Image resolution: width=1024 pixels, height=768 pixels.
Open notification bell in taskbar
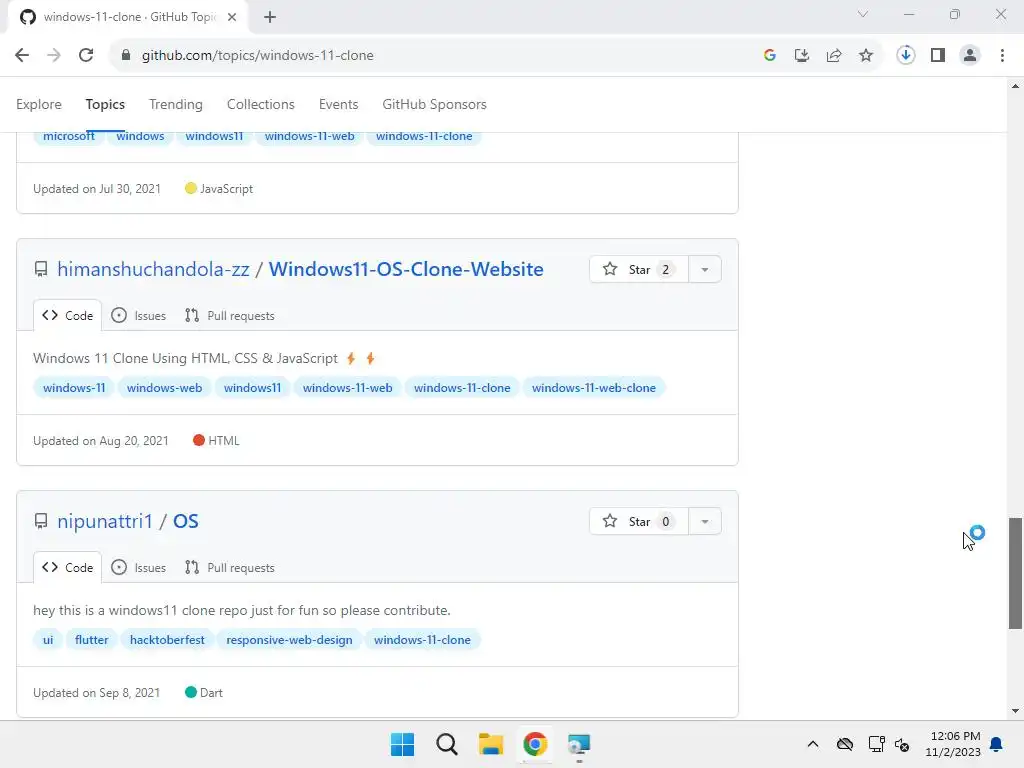[x=996, y=744]
